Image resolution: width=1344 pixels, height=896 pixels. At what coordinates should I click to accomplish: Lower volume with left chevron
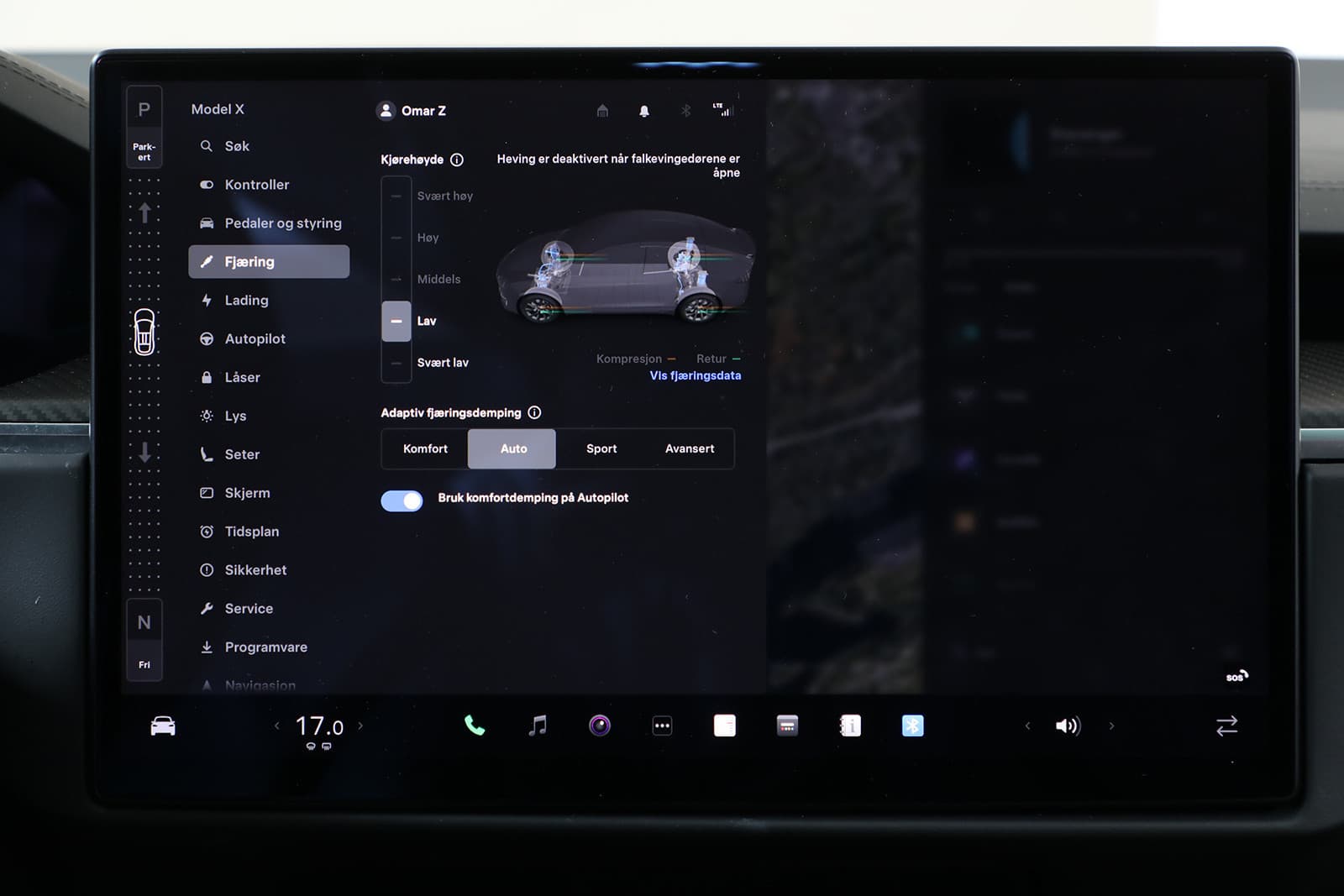pyautogui.click(x=1026, y=726)
